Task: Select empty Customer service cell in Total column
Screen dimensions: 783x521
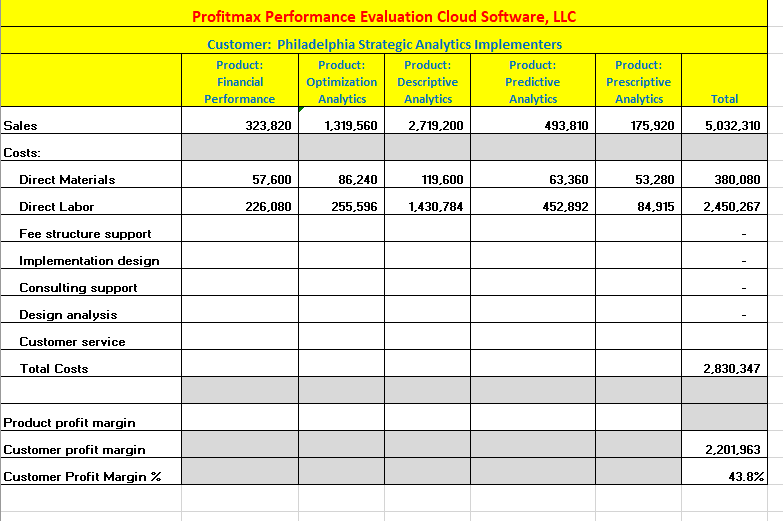Action: point(724,336)
